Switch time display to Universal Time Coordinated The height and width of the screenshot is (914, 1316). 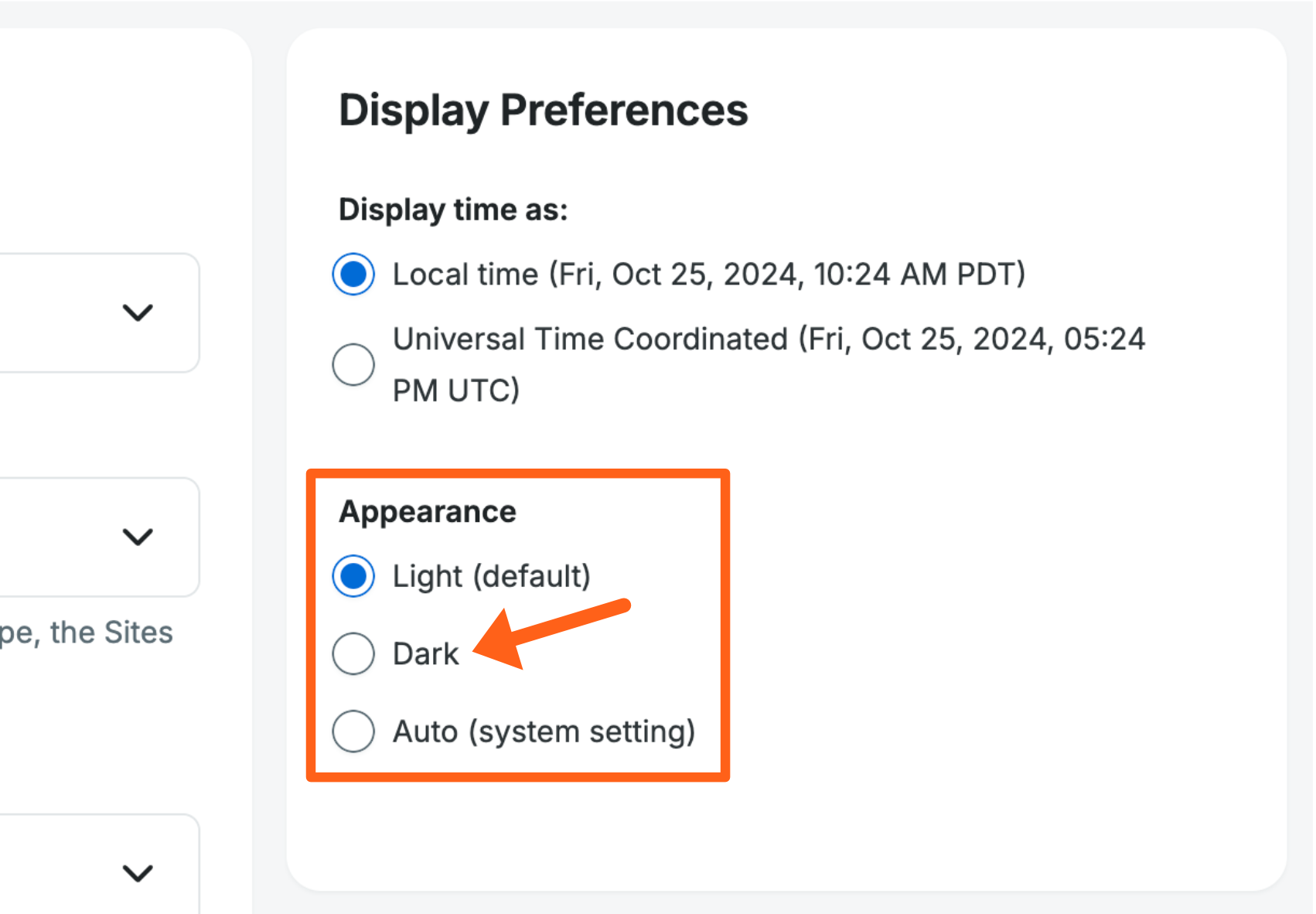point(353,364)
